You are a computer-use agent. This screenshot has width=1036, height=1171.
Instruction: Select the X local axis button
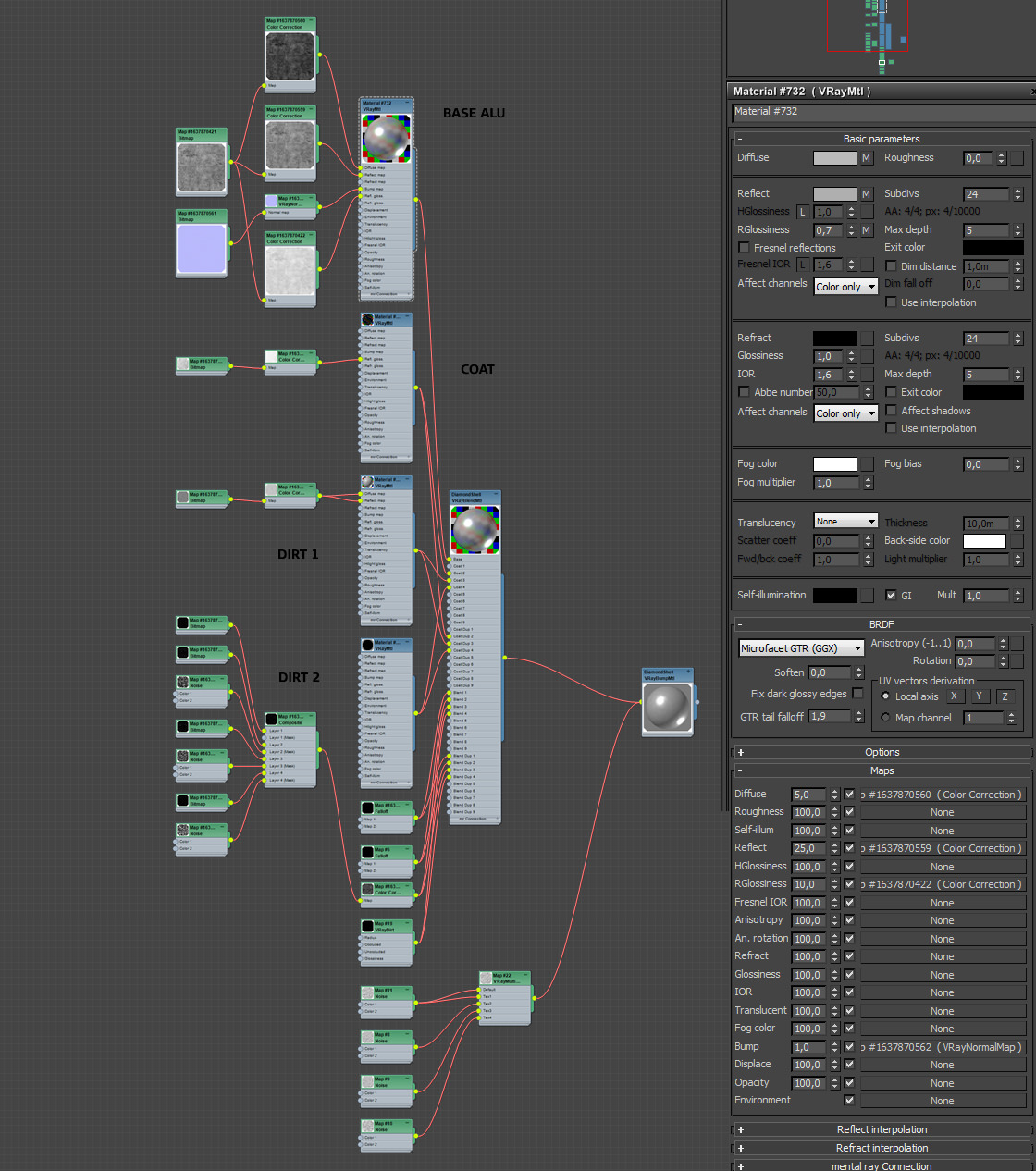(x=954, y=696)
